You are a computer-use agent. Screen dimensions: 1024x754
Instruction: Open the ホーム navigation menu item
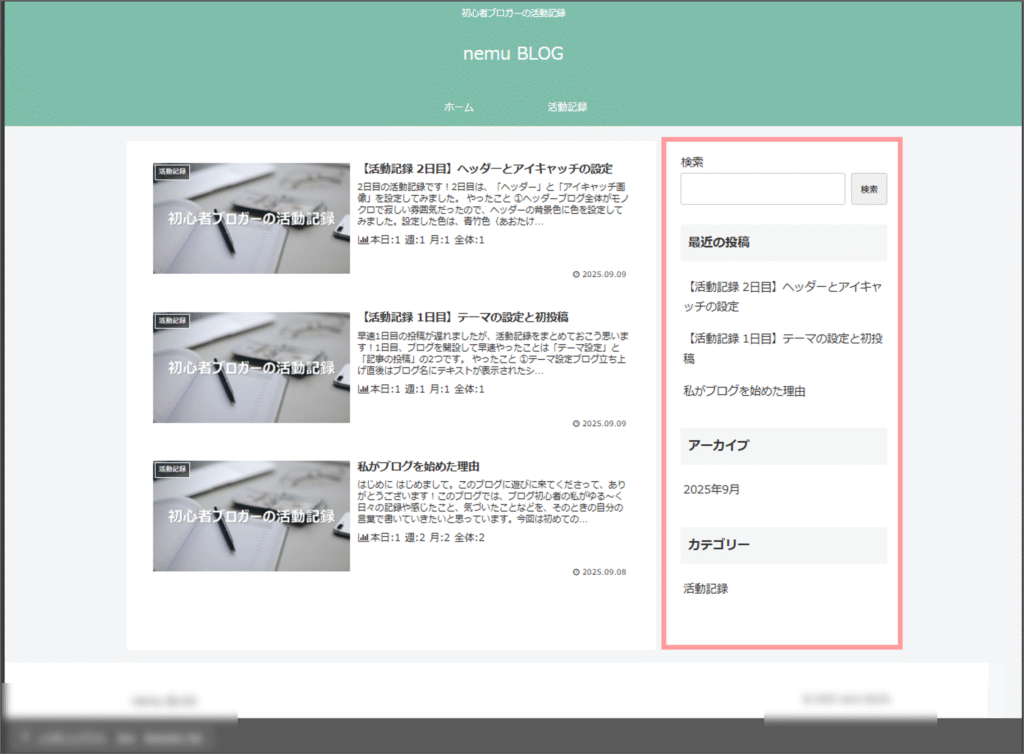[x=459, y=107]
